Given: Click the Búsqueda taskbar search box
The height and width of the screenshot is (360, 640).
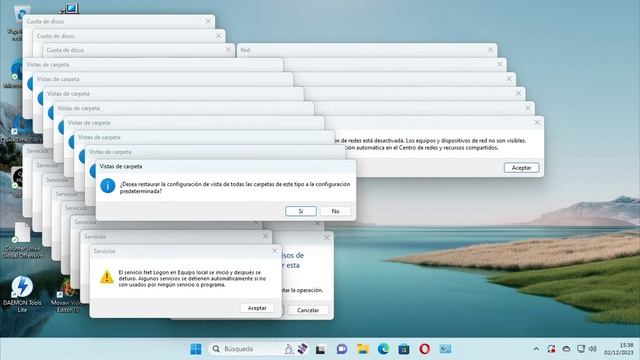Looking at the screenshot, I should click(x=258, y=349).
